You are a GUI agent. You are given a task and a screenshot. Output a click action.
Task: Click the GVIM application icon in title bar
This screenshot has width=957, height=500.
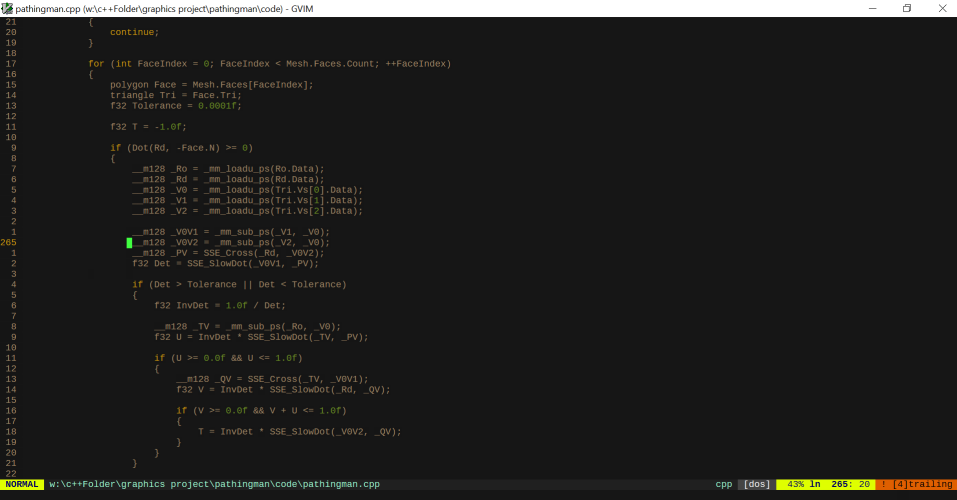coord(7,9)
